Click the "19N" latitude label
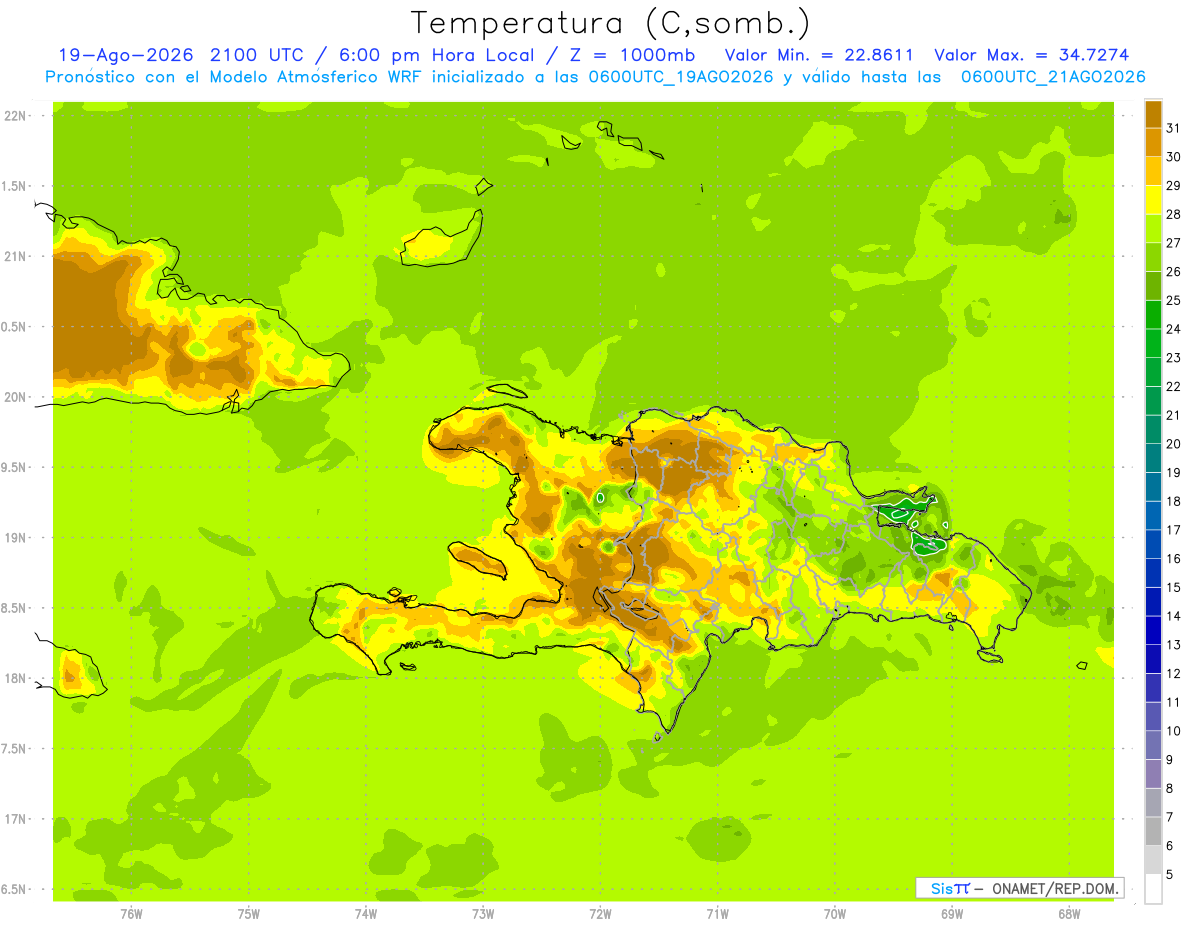 click(14, 537)
